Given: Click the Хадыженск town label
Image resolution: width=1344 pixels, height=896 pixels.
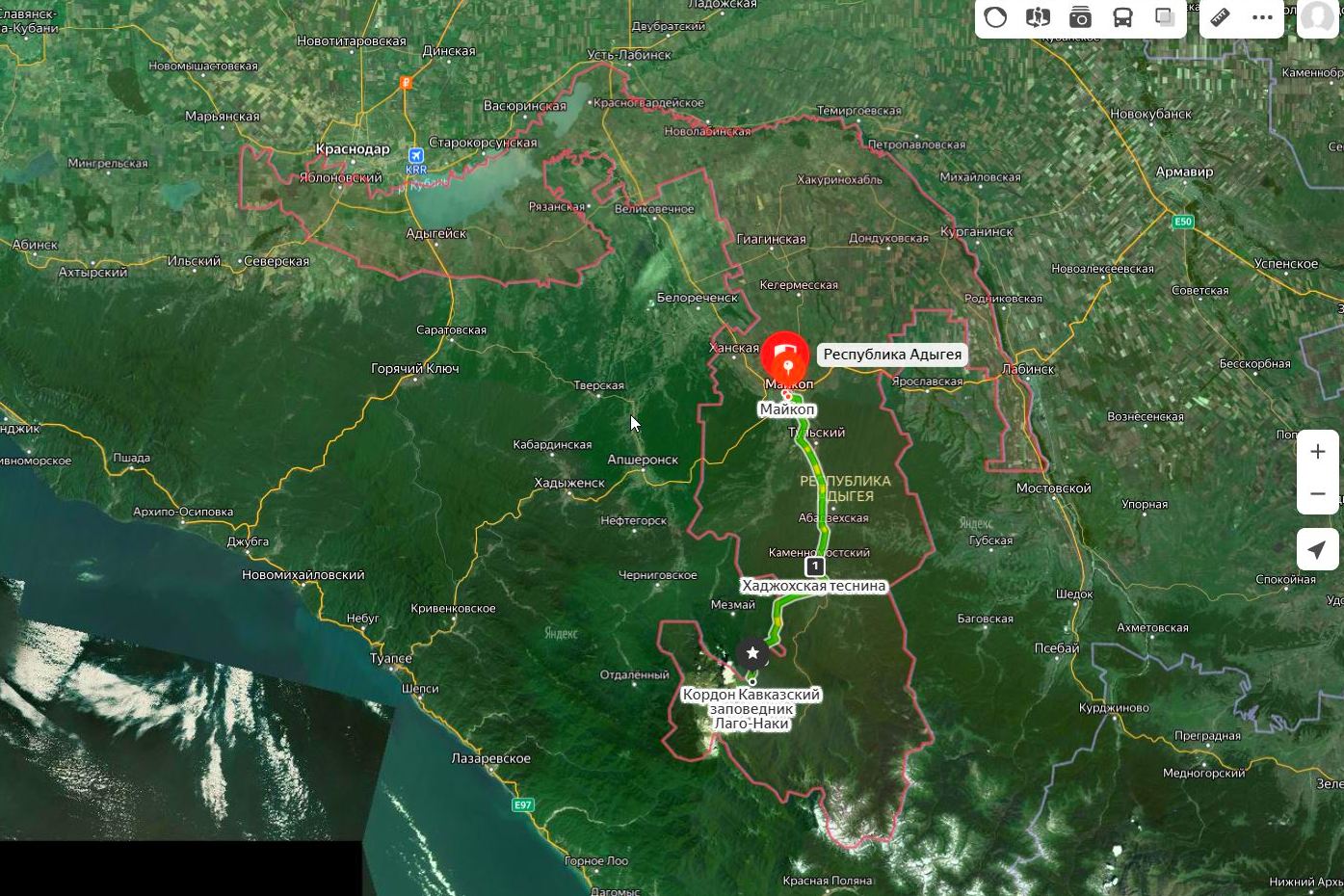Looking at the screenshot, I should [x=569, y=483].
